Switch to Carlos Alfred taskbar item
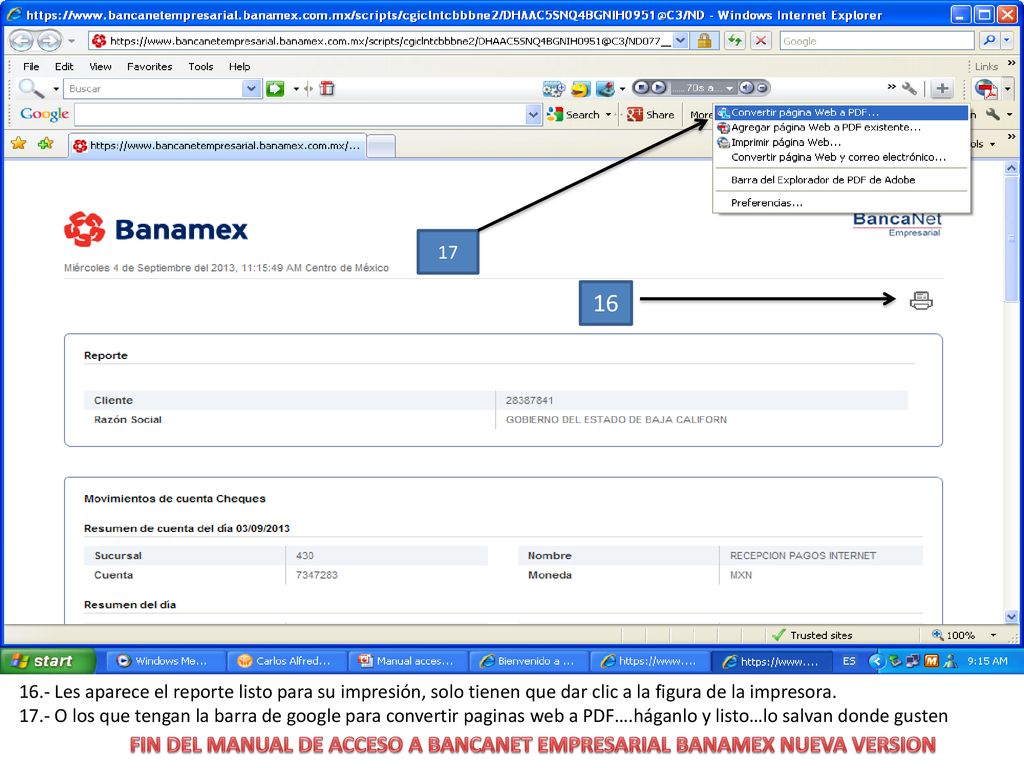 click(x=285, y=661)
